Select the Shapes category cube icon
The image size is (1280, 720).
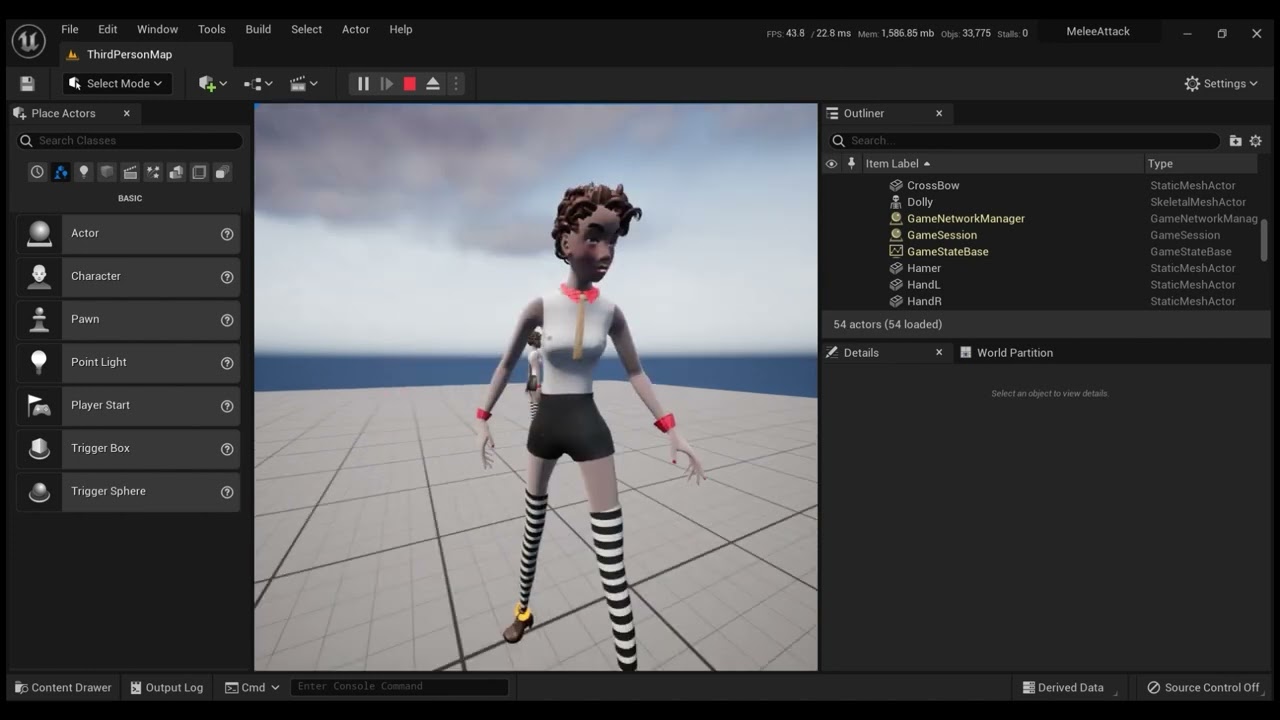point(107,172)
